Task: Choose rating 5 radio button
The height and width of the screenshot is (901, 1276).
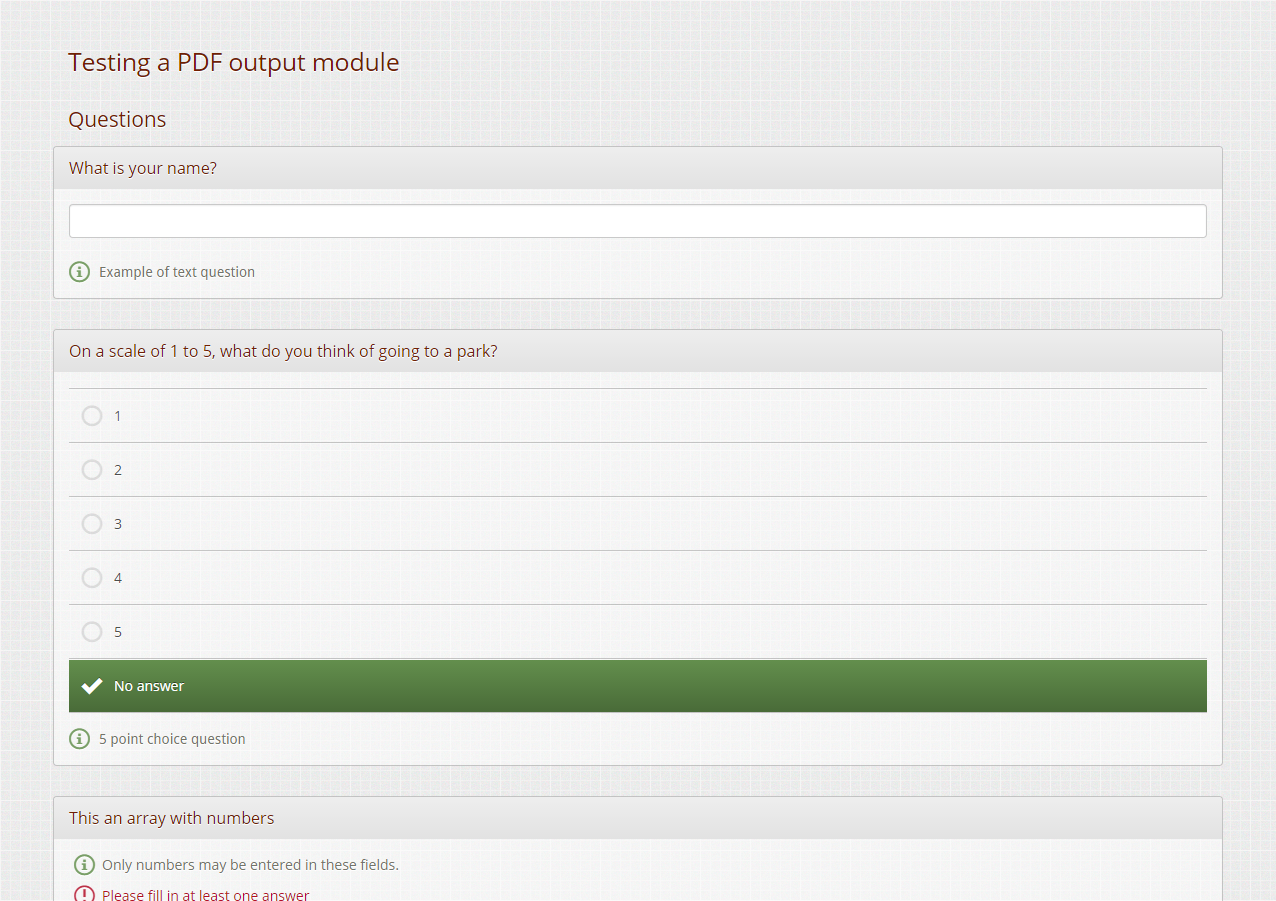Action: point(92,632)
